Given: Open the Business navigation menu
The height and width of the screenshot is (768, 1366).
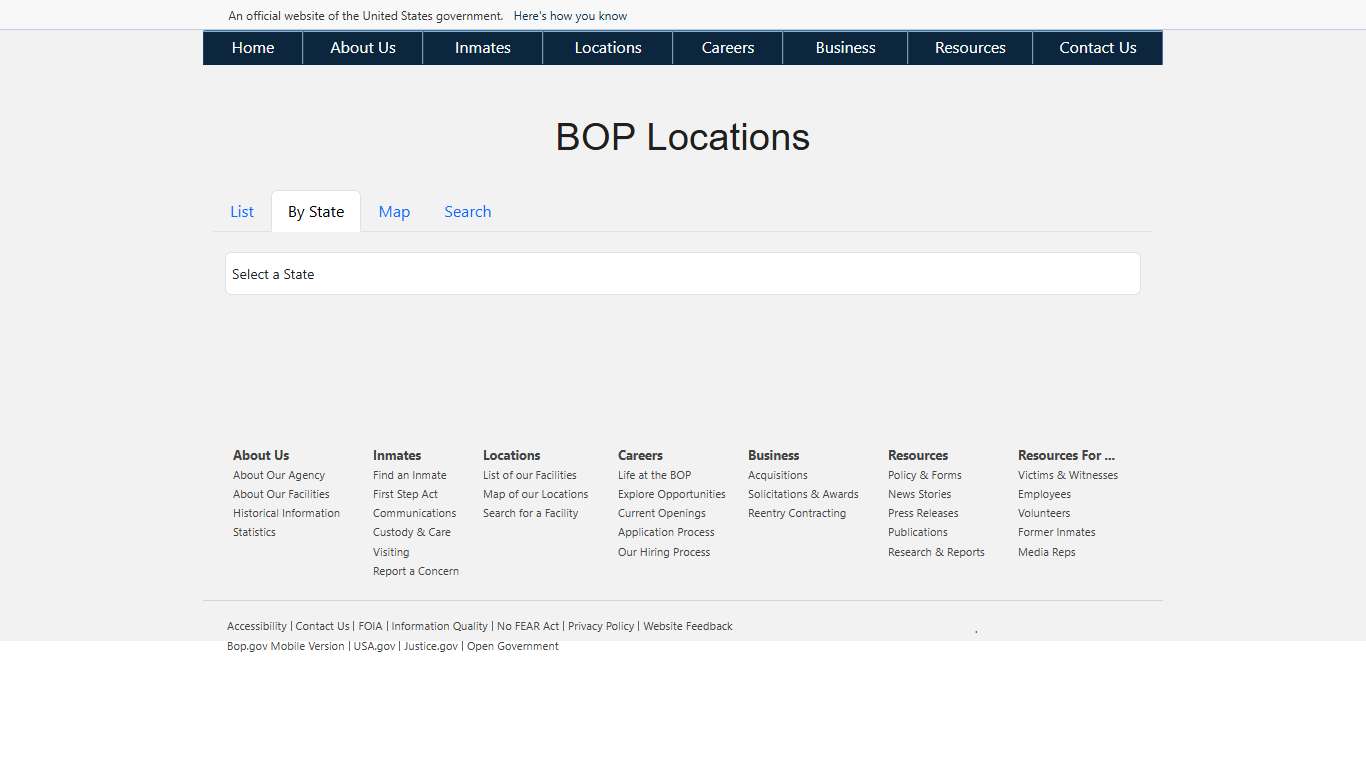Looking at the screenshot, I should [845, 47].
